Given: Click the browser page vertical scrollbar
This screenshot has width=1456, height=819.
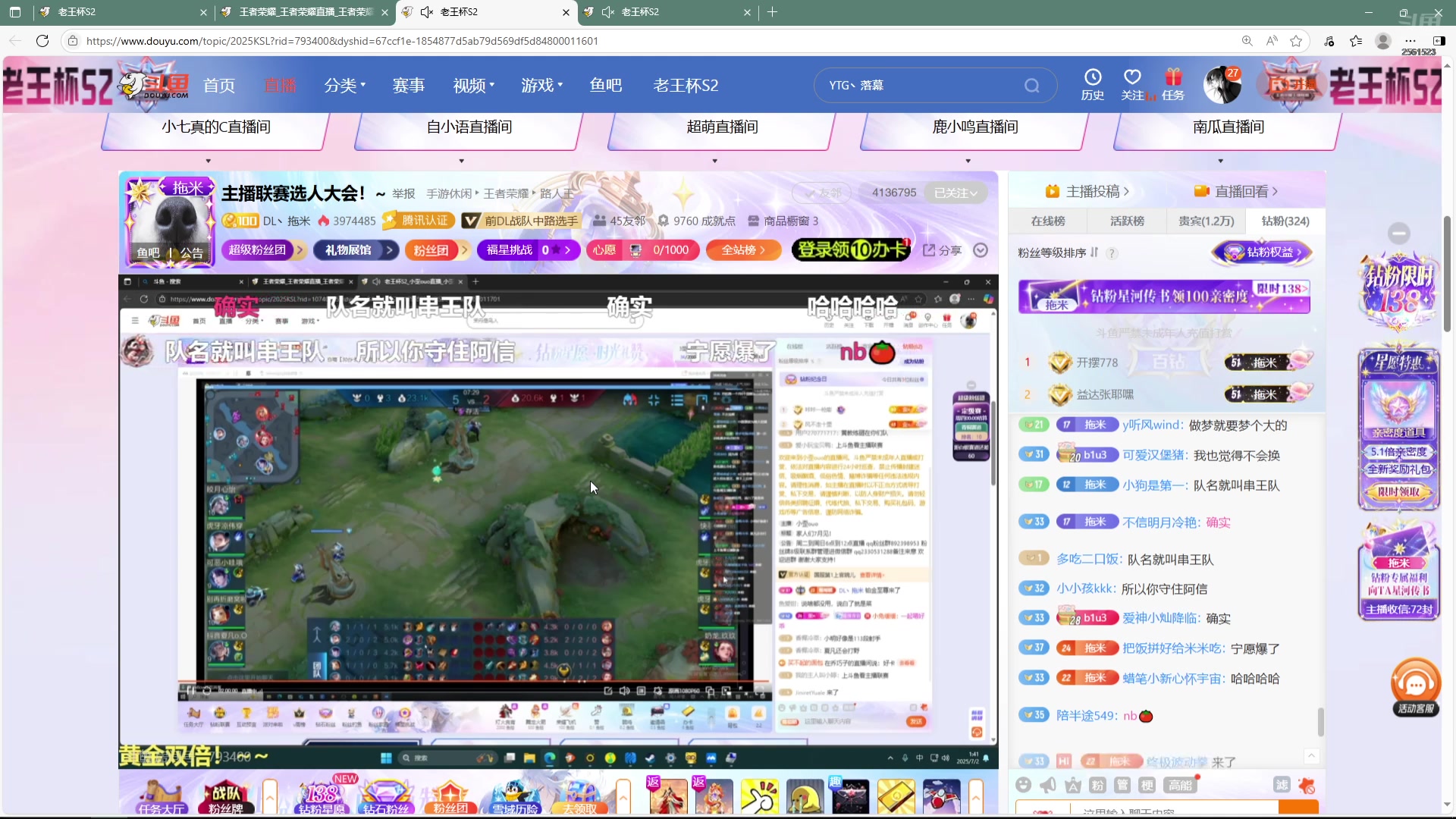Looking at the screenshot, I should [1447, 273].
